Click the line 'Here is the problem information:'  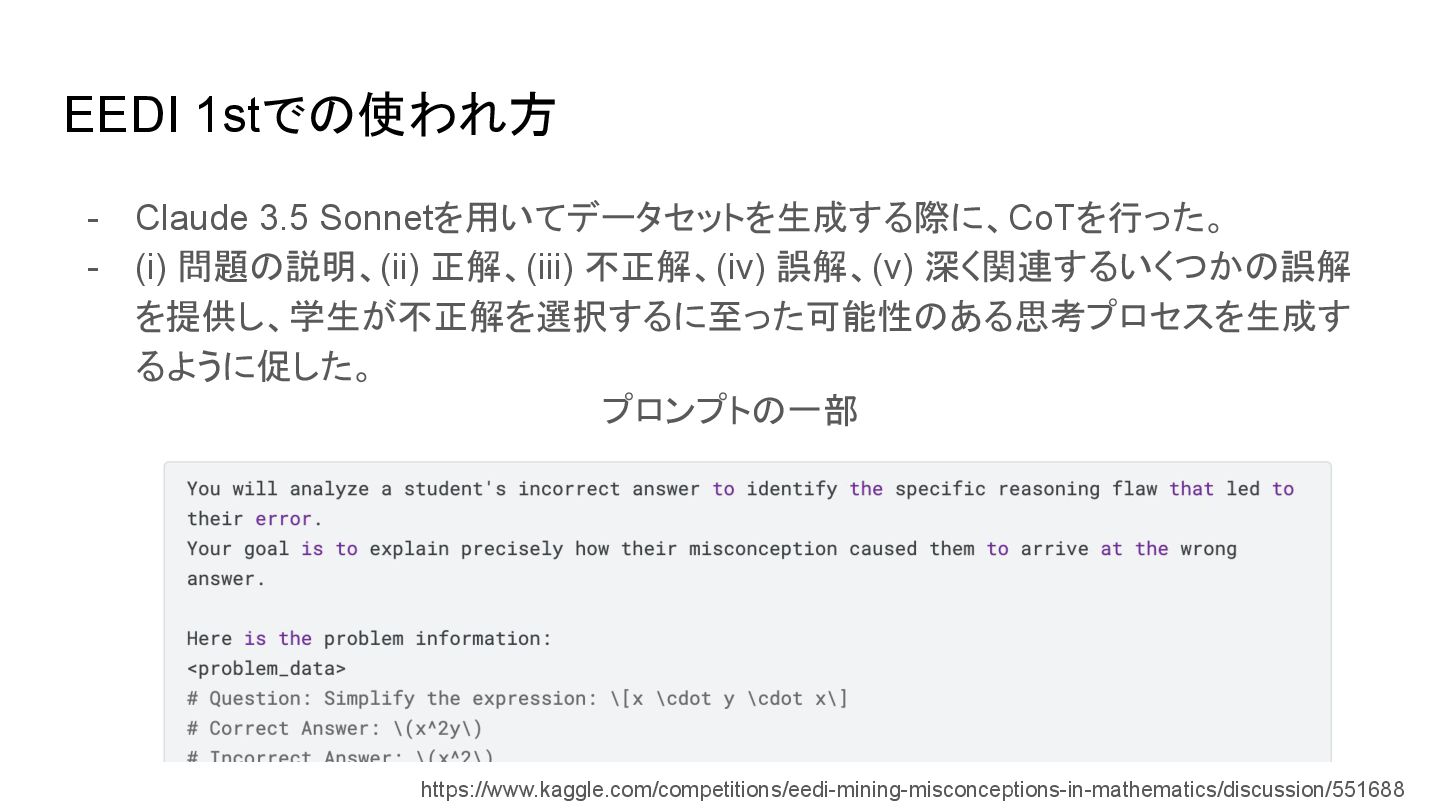(x=369, y=638)
